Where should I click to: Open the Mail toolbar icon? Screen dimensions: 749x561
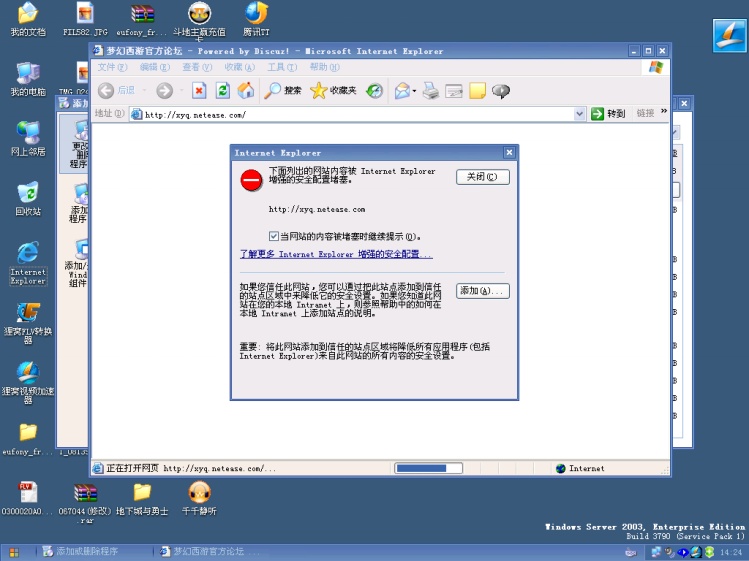coord(402,90)
